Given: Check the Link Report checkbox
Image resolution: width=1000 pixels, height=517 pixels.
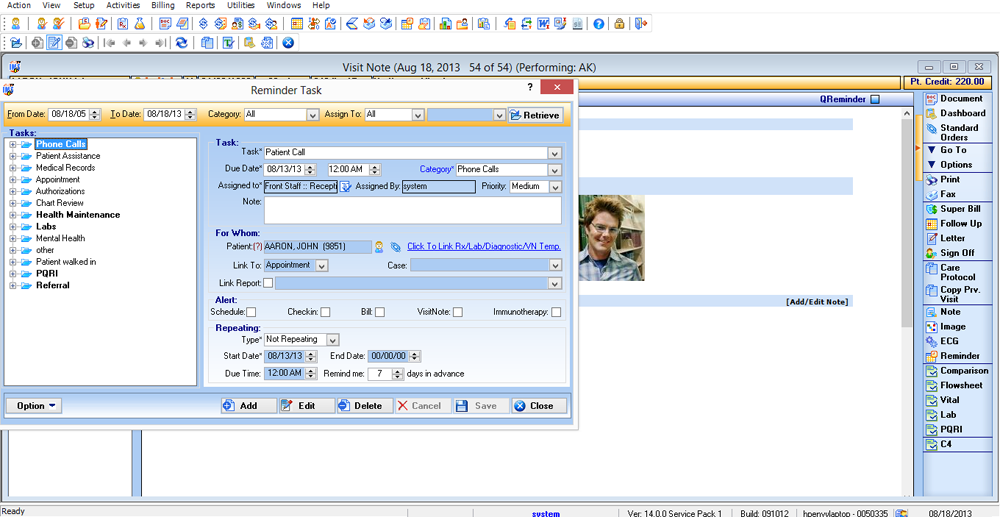Looking at the screenshot, I should click(x=268, y=283).
